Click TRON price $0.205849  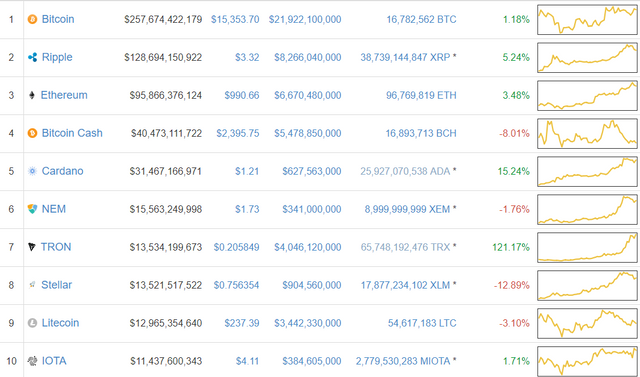pos(236,247)
